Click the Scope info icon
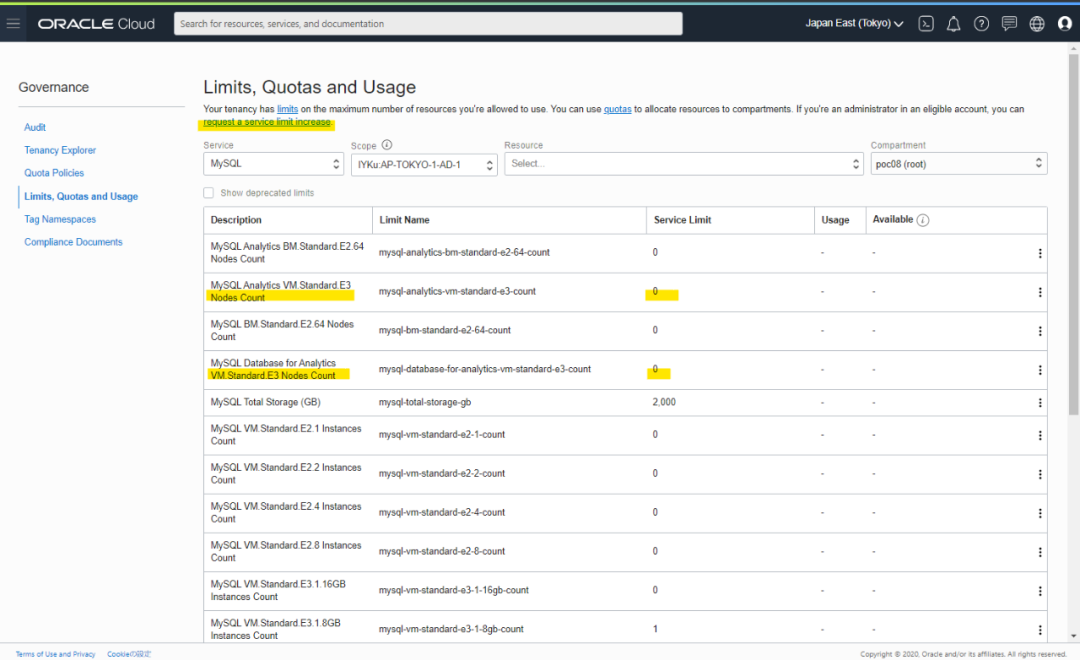The height and width of the screenshot is (660, 1080). click(x=387, y=145)
